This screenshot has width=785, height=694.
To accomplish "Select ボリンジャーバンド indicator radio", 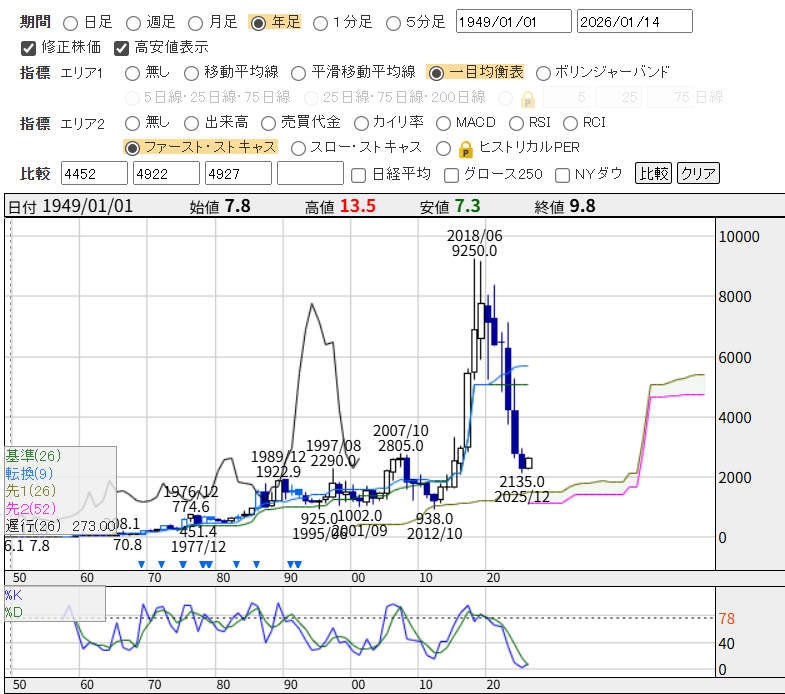I will click(543, 74).
